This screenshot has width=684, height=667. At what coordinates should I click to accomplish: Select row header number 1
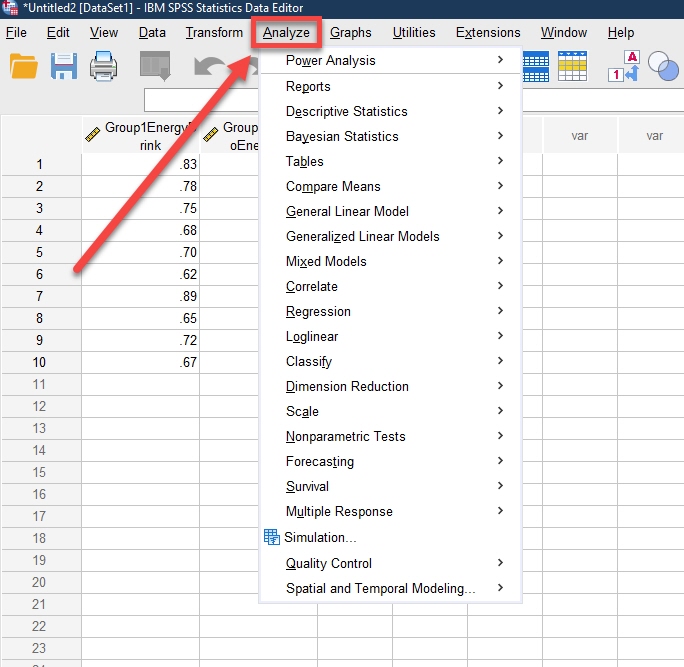pos(41,164)
